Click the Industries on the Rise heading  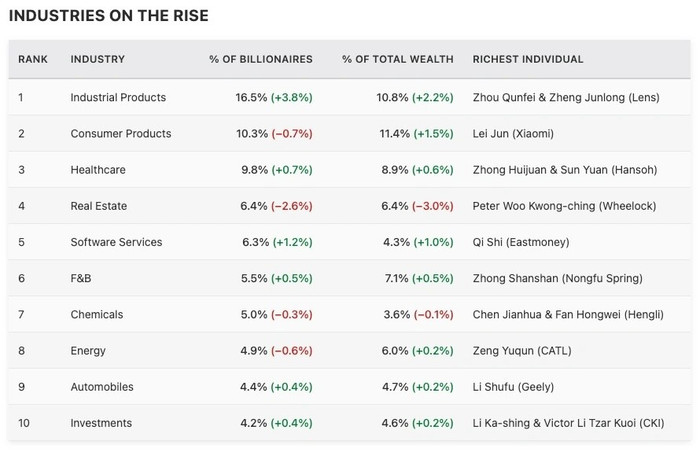pyautogui.click(x=108, y=16)
